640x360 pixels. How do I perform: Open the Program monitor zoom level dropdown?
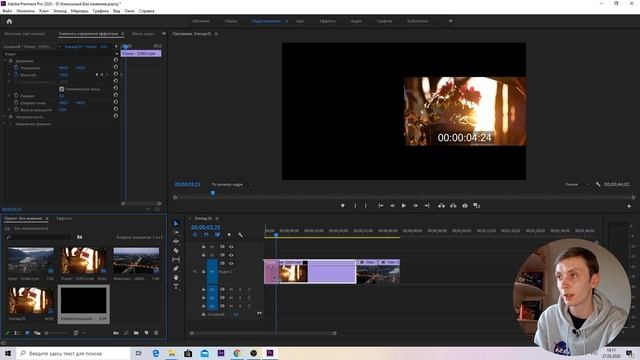231,184
